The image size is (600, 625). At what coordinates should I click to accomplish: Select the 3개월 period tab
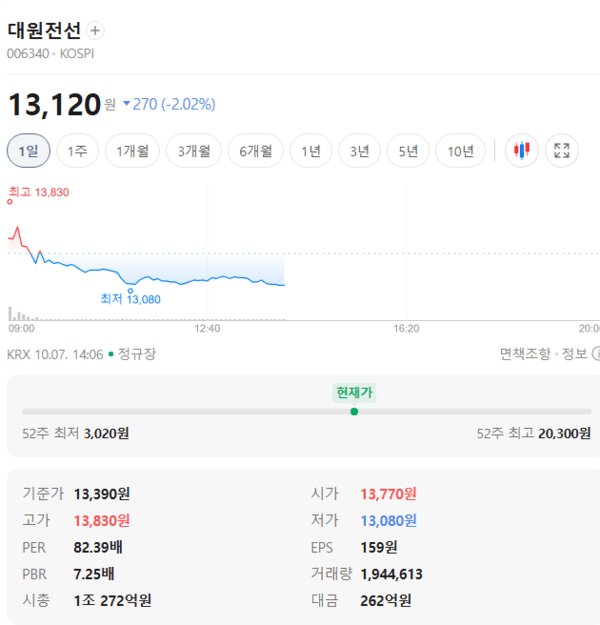tap(194, 151)
